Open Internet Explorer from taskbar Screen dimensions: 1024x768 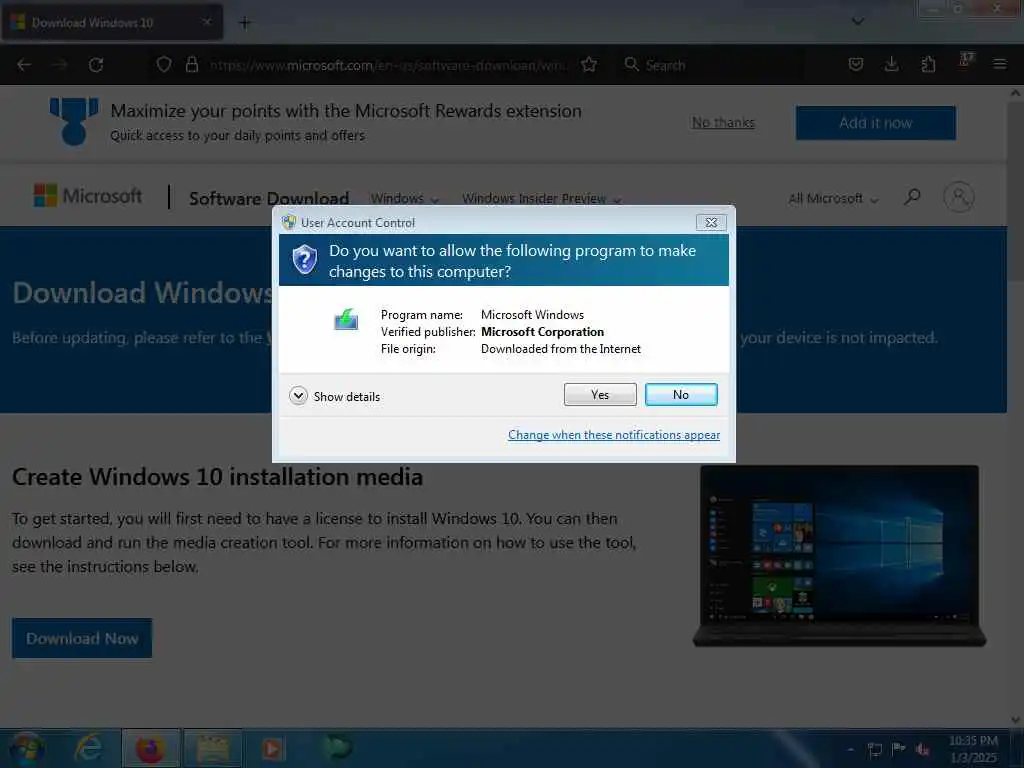click(88, 748)
